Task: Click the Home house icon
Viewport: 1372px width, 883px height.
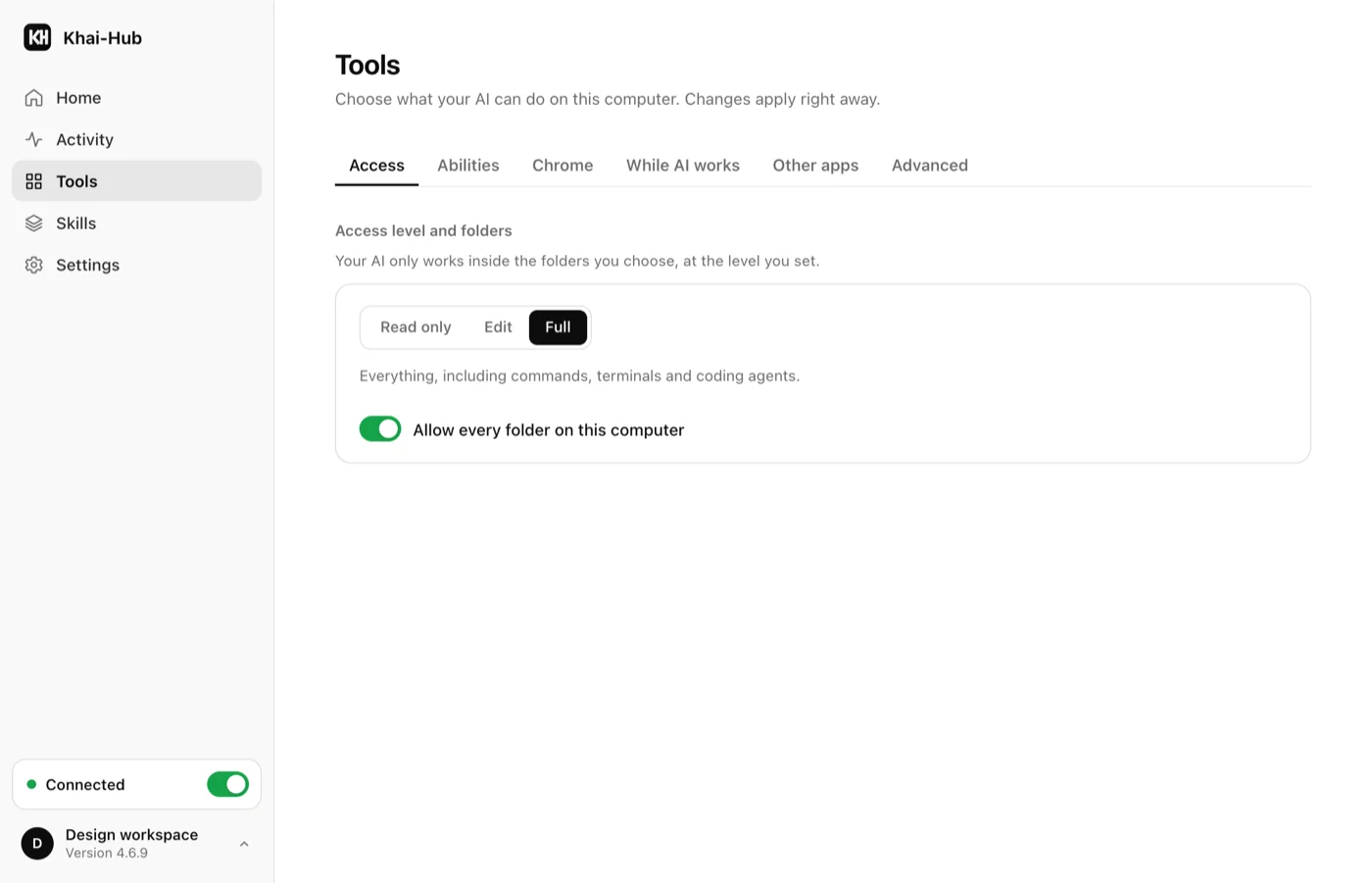Action: pyautogui.click(x=34, y=98)
